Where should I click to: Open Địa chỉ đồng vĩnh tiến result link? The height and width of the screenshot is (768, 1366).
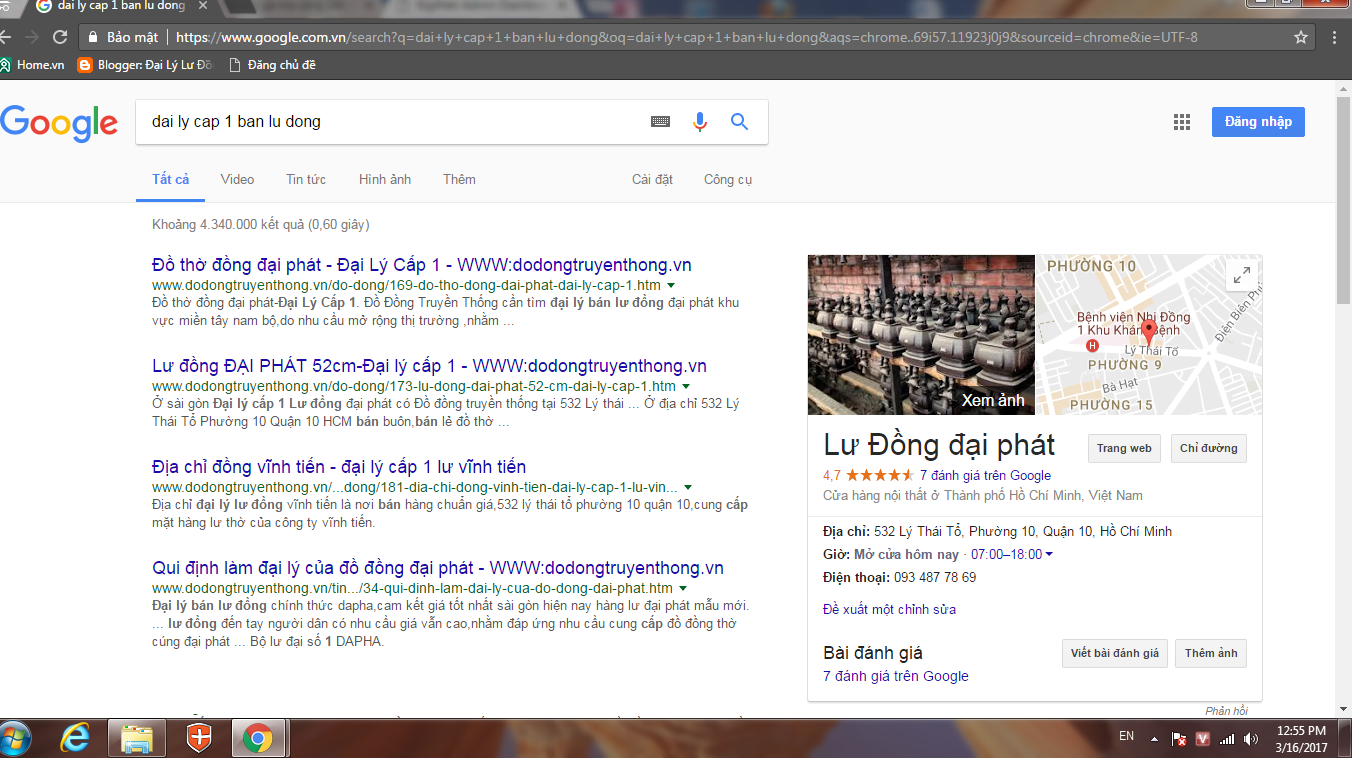click(339, 467)
